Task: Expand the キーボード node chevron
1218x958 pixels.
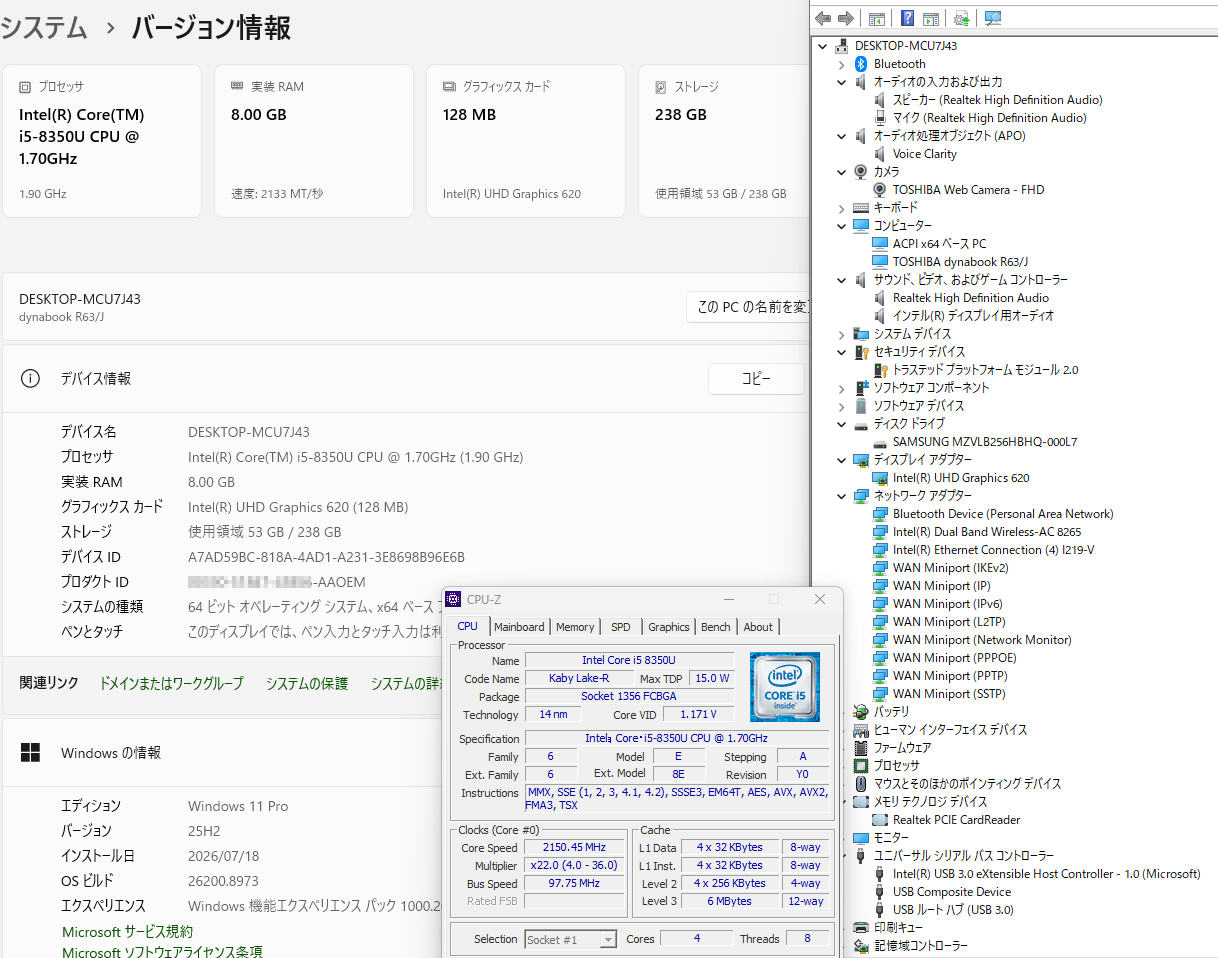Action: coord(842,208)
